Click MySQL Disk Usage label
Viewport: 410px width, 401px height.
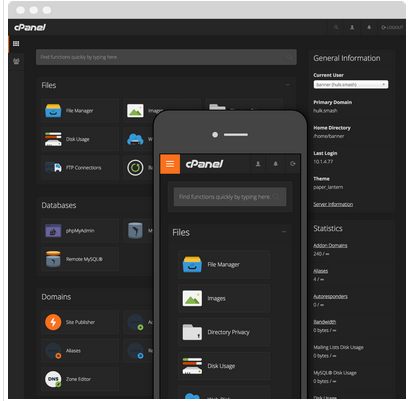point(335,373)
